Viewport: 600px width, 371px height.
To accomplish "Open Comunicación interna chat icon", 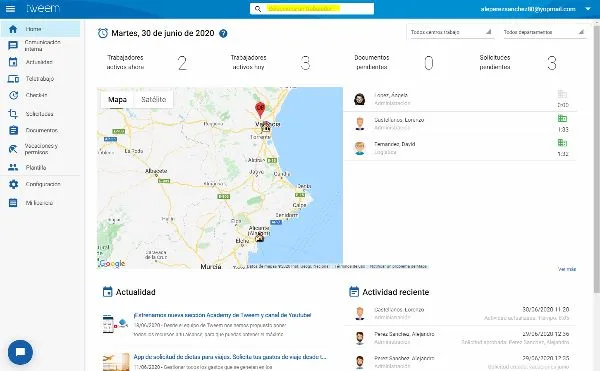I will point(13,46).
